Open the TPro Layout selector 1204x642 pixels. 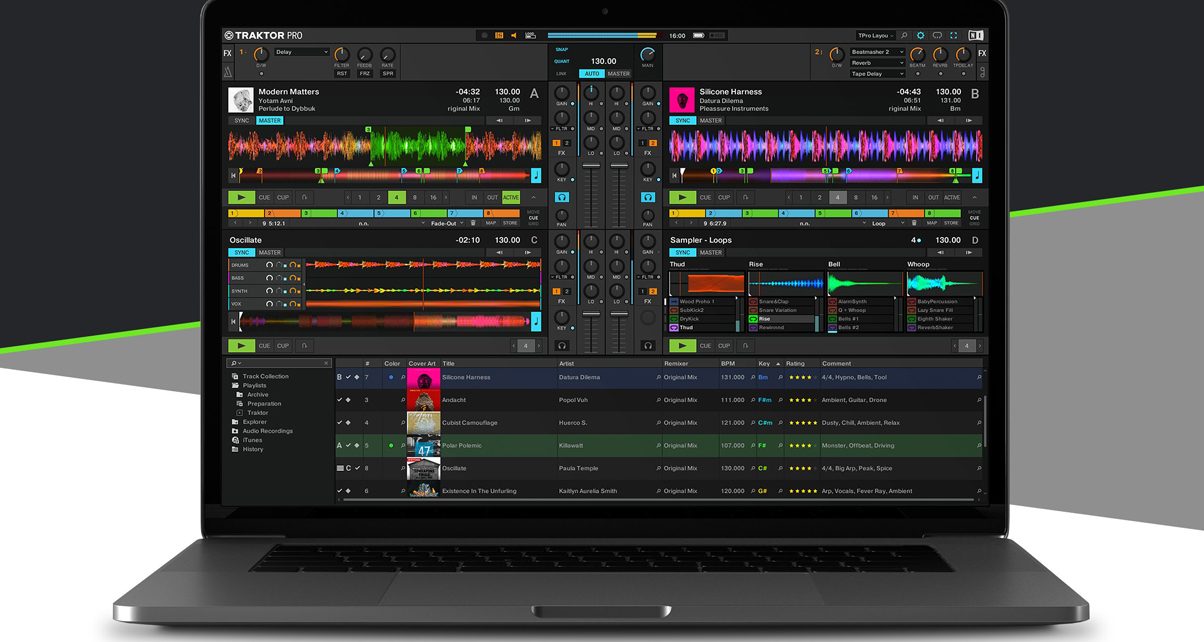[x=875, y=35]
